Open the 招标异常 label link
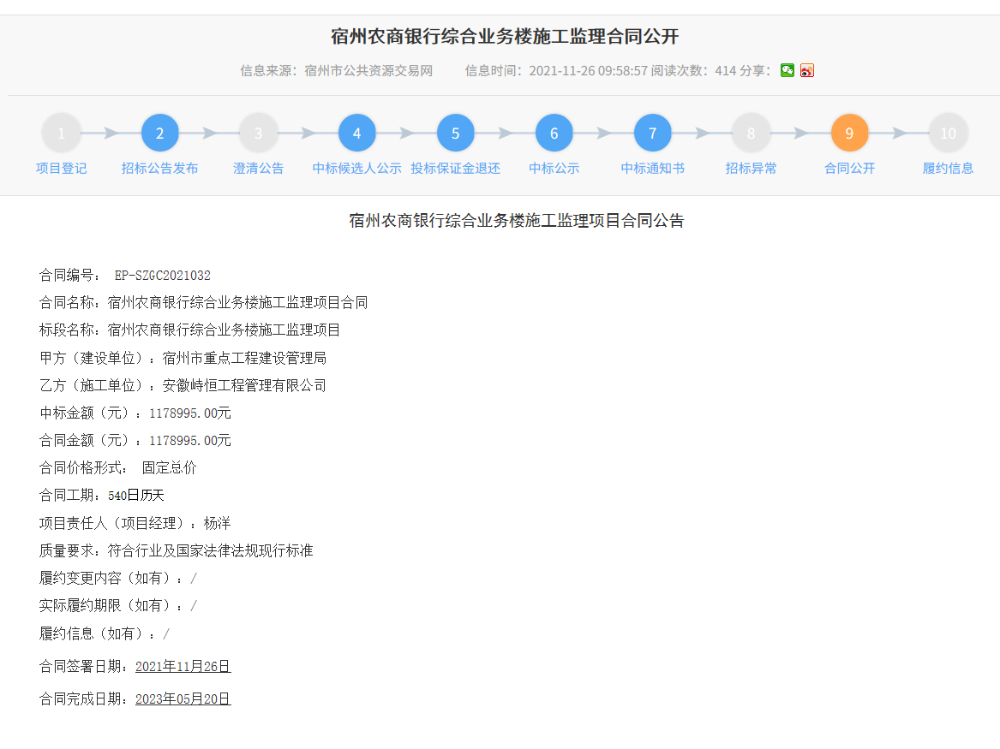This screenshot has width=1000, height=749. 751,168
